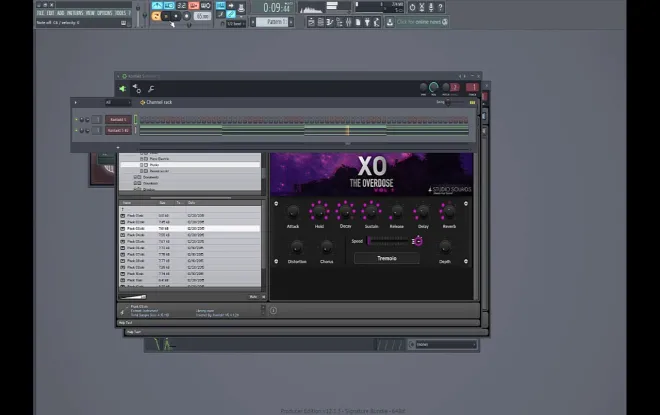Select the first Kontakt 5 channel selector LED
The width and height of the screenshot is (660, 415).
[x=136, y=120]
